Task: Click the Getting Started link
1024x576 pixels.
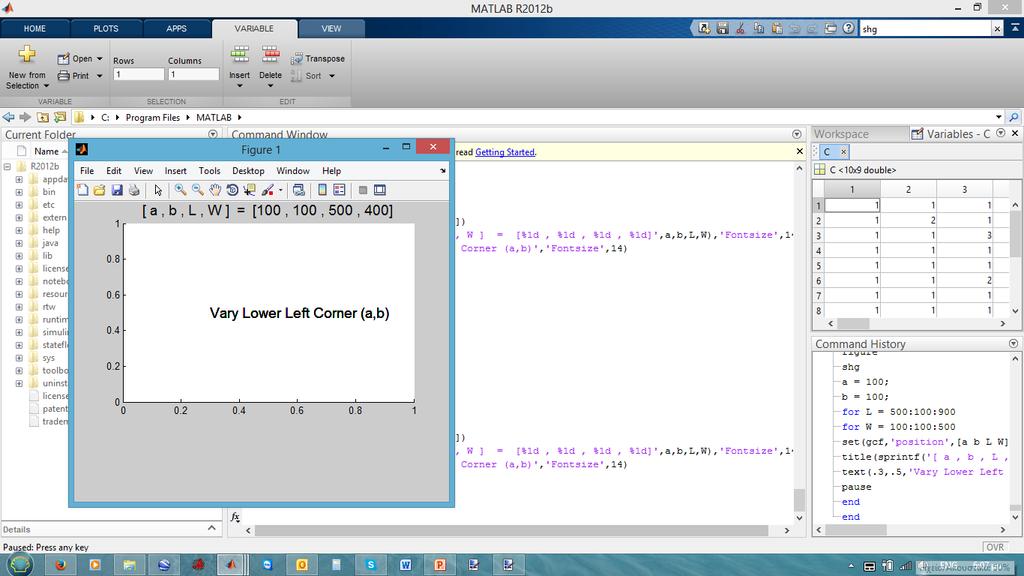Action: (505, 152)
